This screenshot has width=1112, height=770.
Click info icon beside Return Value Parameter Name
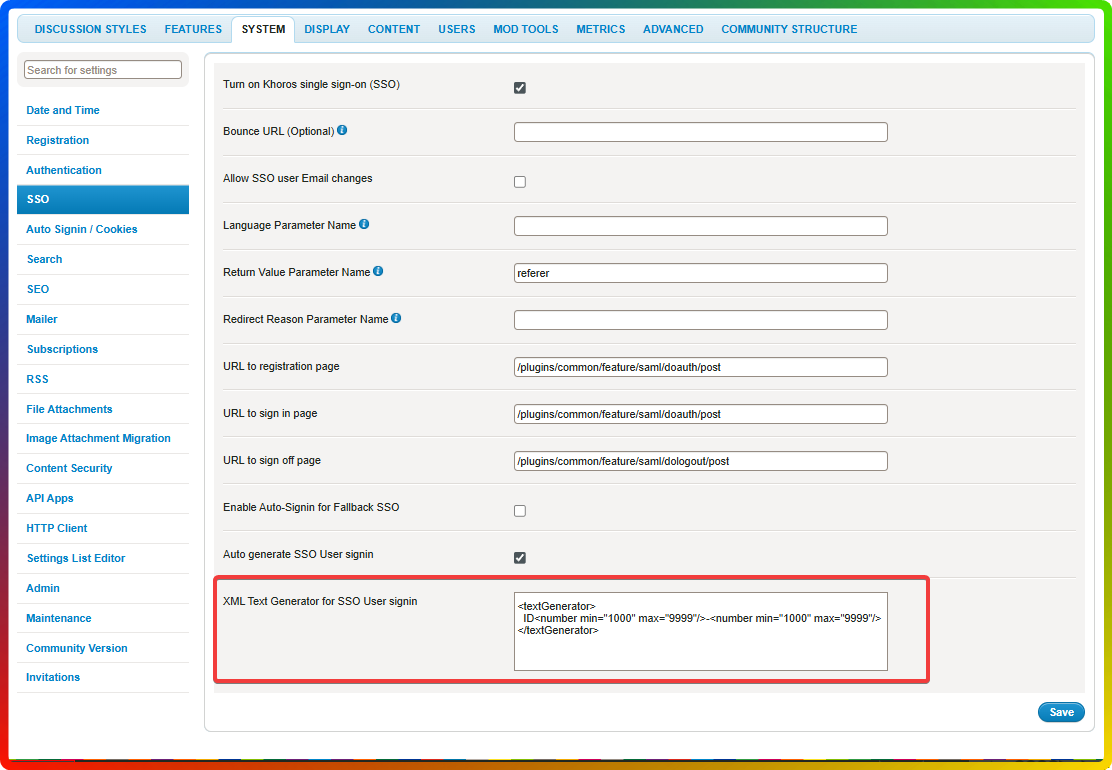pyautogui.click(x=378, y=272)
